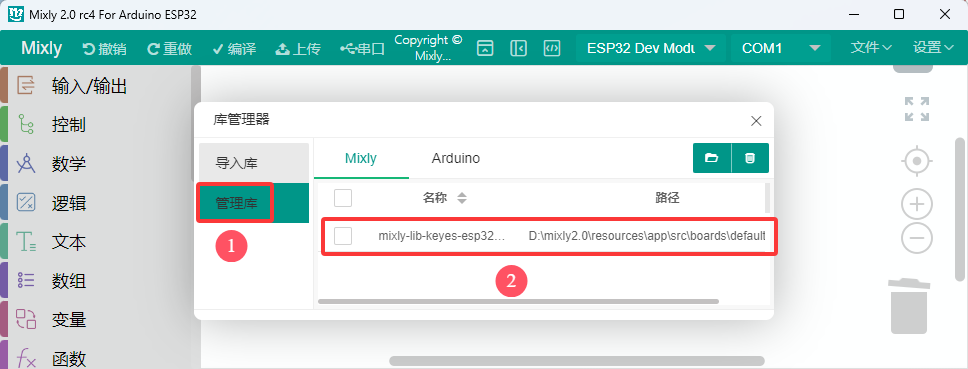This screenshot has height=369, width=968.
Task: Open the 串口 serial port tool
Action: click(x=362, y=49)
